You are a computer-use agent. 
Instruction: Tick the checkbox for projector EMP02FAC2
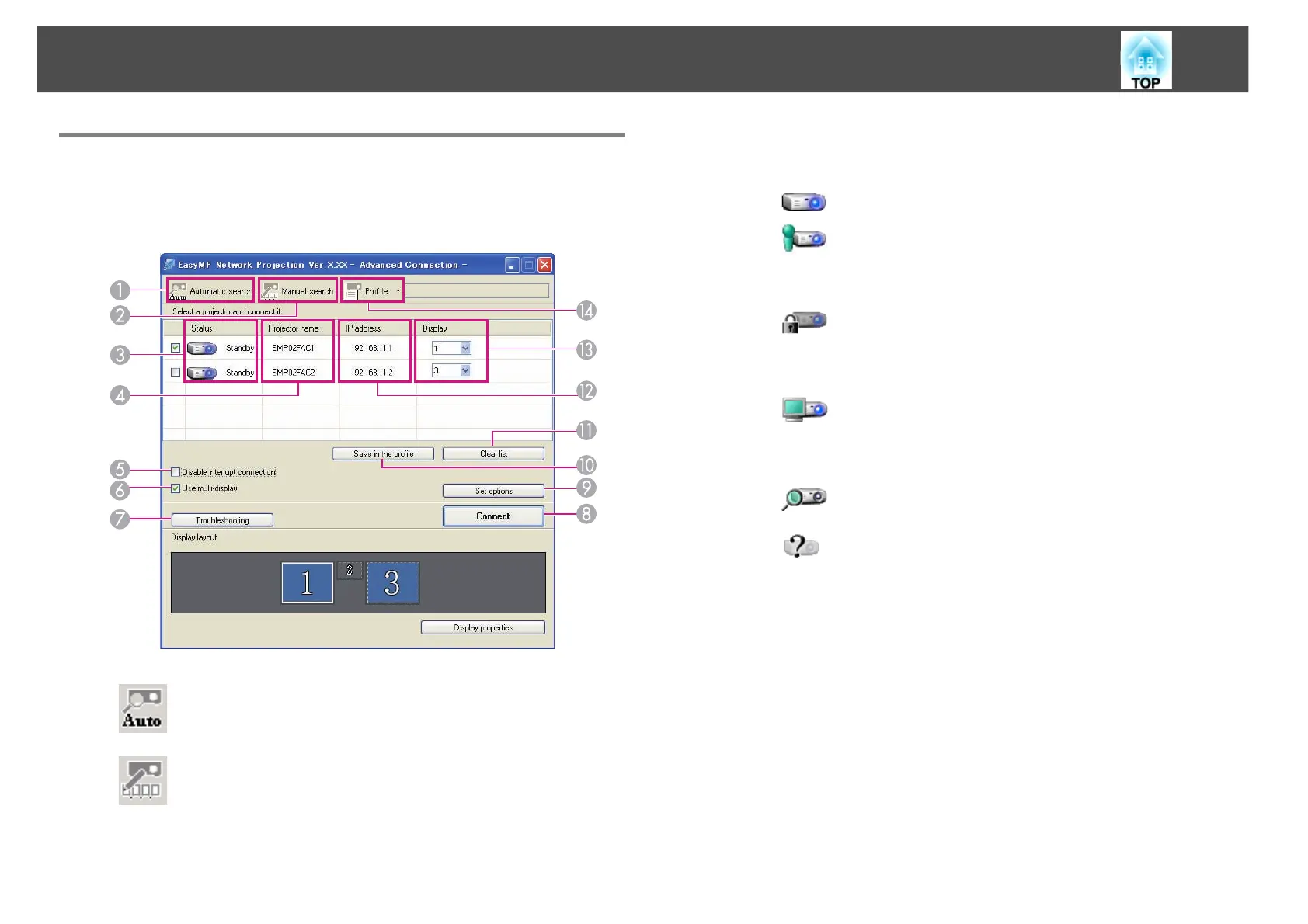coord(176,372)
